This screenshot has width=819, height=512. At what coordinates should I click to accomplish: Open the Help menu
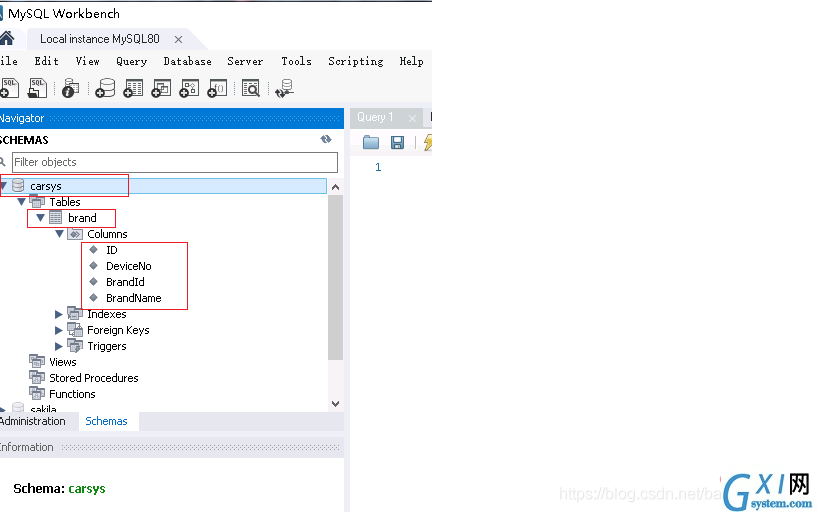pos(412,61)
